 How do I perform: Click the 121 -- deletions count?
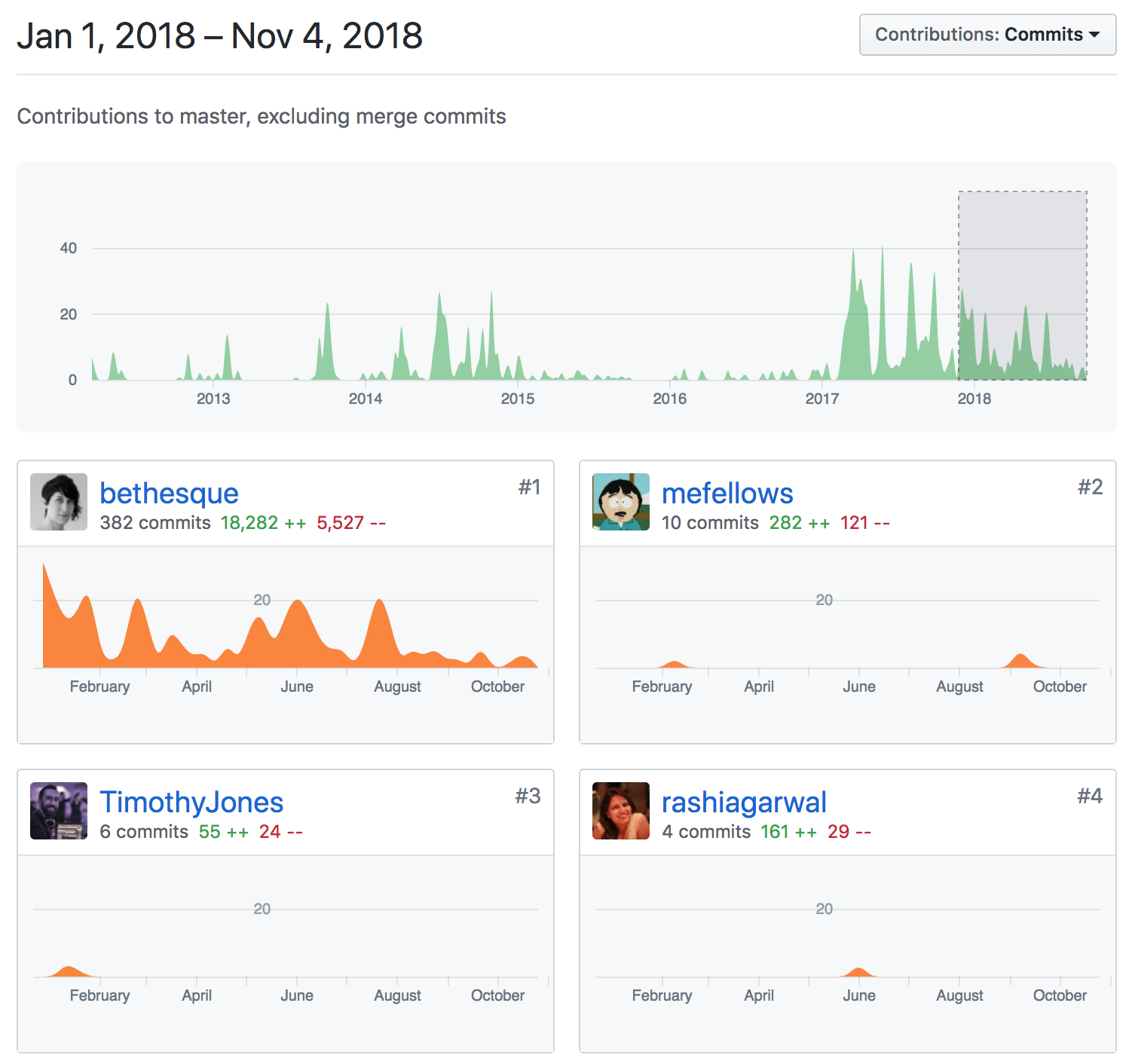click(865, 523)
